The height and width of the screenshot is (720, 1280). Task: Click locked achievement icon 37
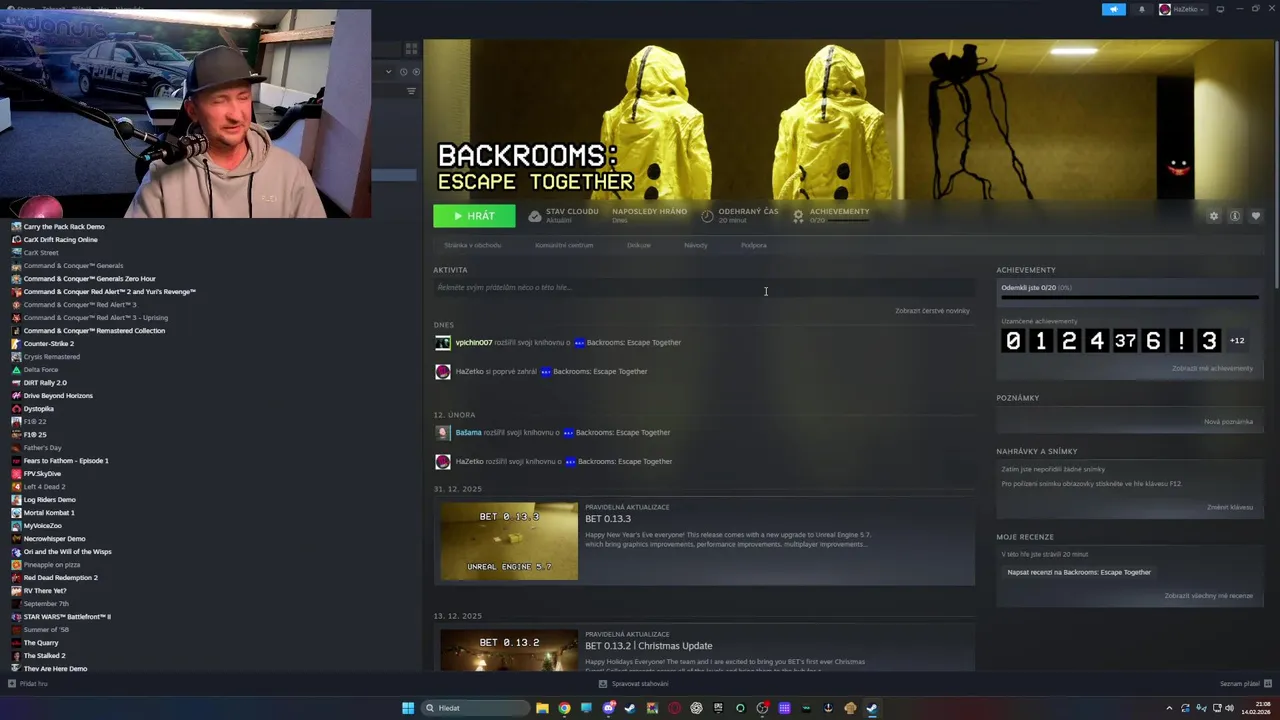[1125, 341]
